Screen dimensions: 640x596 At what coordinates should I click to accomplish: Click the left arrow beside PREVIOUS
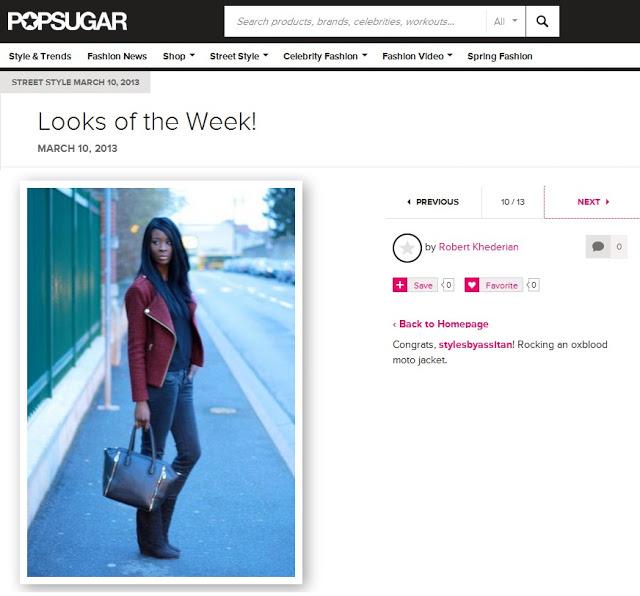pyautogui.click(x=409, y=202)
